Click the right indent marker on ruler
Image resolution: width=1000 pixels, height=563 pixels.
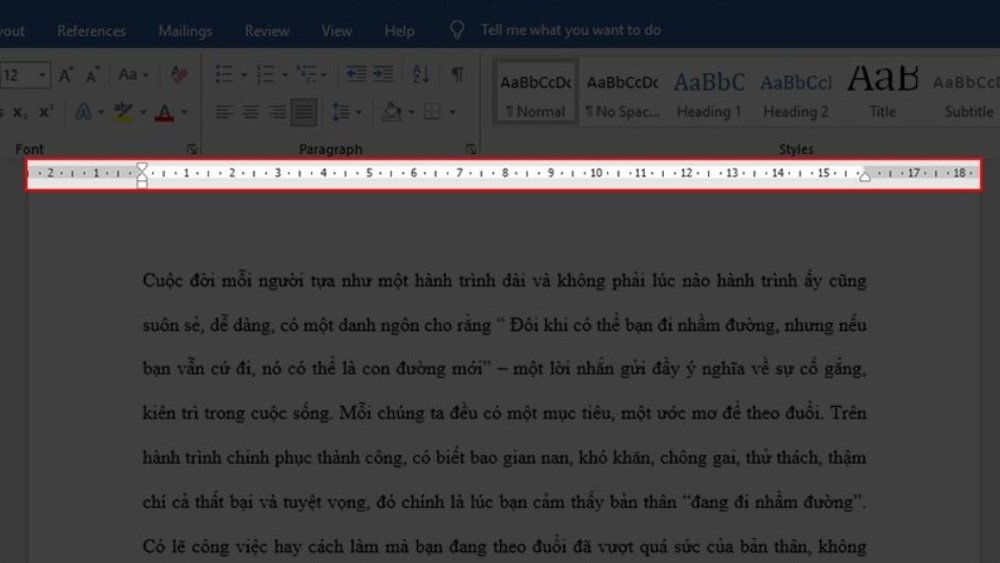tap(865, 175)
